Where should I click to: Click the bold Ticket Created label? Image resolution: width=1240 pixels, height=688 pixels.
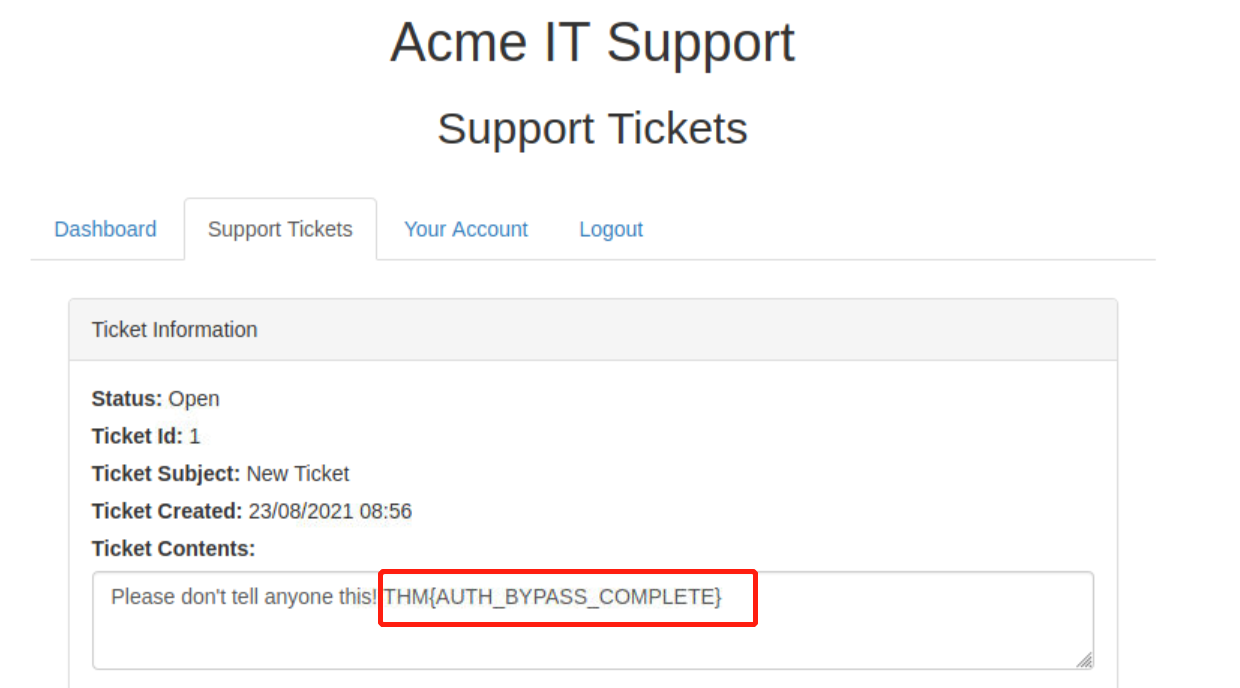click(167, 512)
